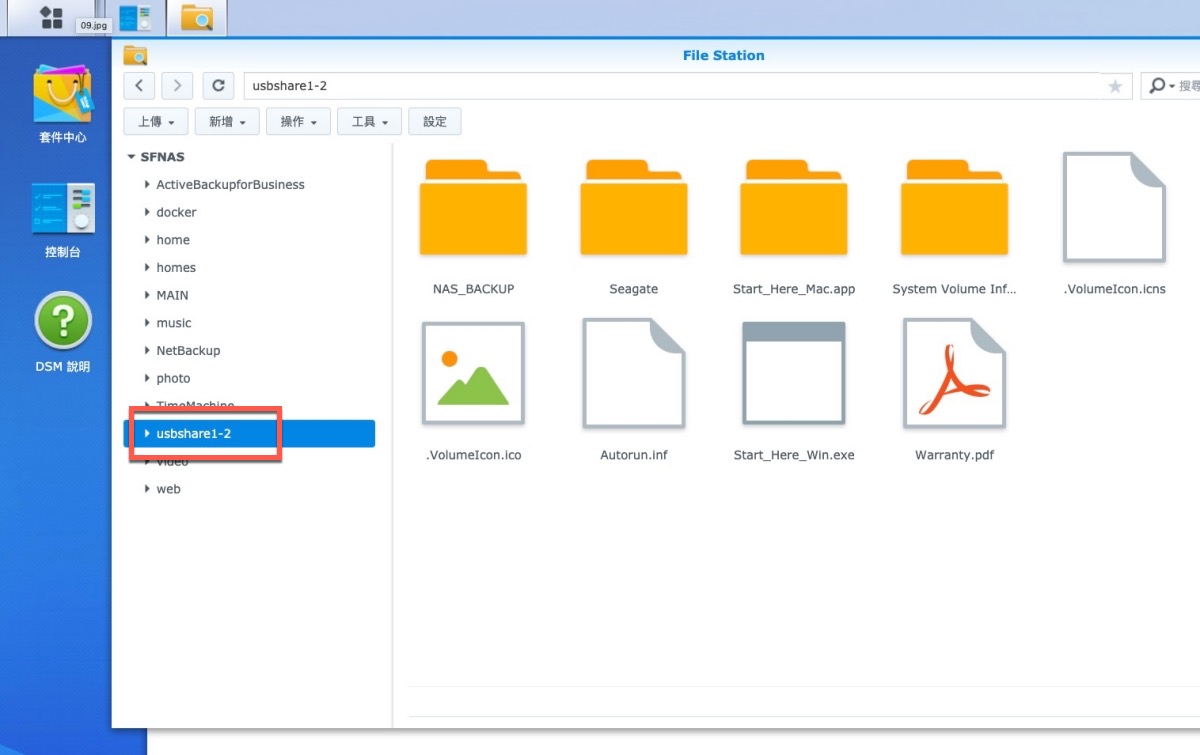
Task: Collapse the SFNAS root tree node
Action: (131, 157)
